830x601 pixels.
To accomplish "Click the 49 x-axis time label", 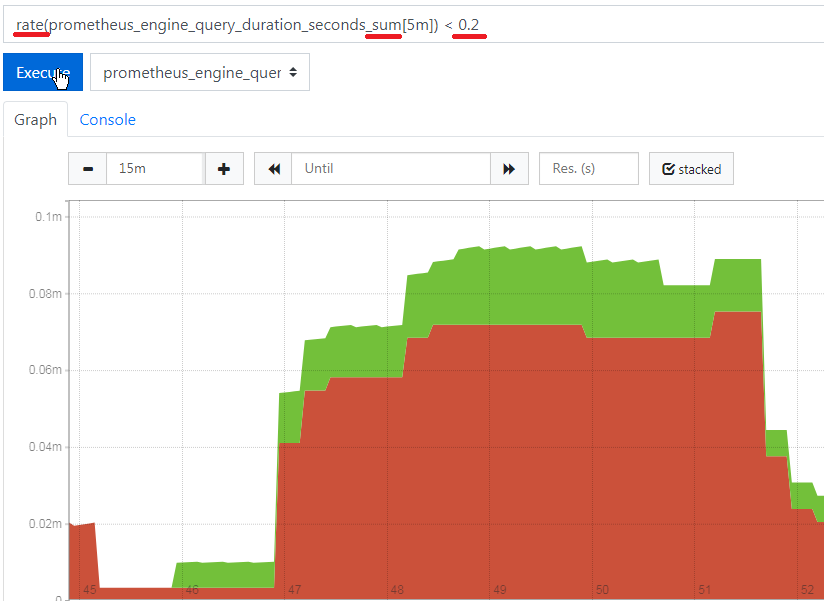I will click(x=500, y=590).
